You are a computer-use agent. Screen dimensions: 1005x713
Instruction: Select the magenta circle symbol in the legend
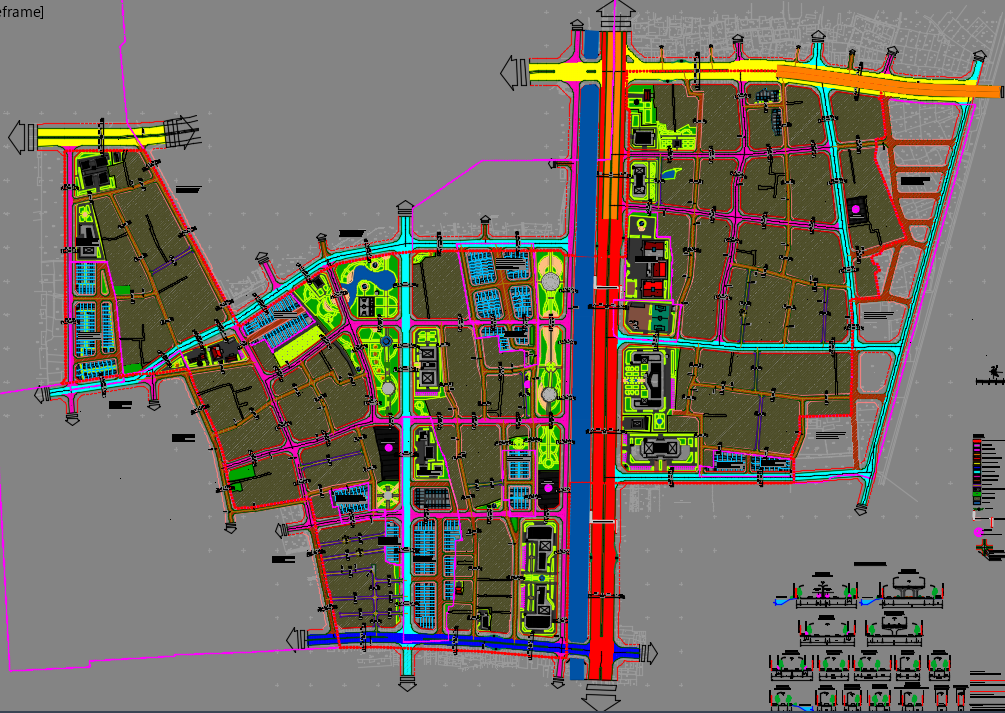(979, 533)
